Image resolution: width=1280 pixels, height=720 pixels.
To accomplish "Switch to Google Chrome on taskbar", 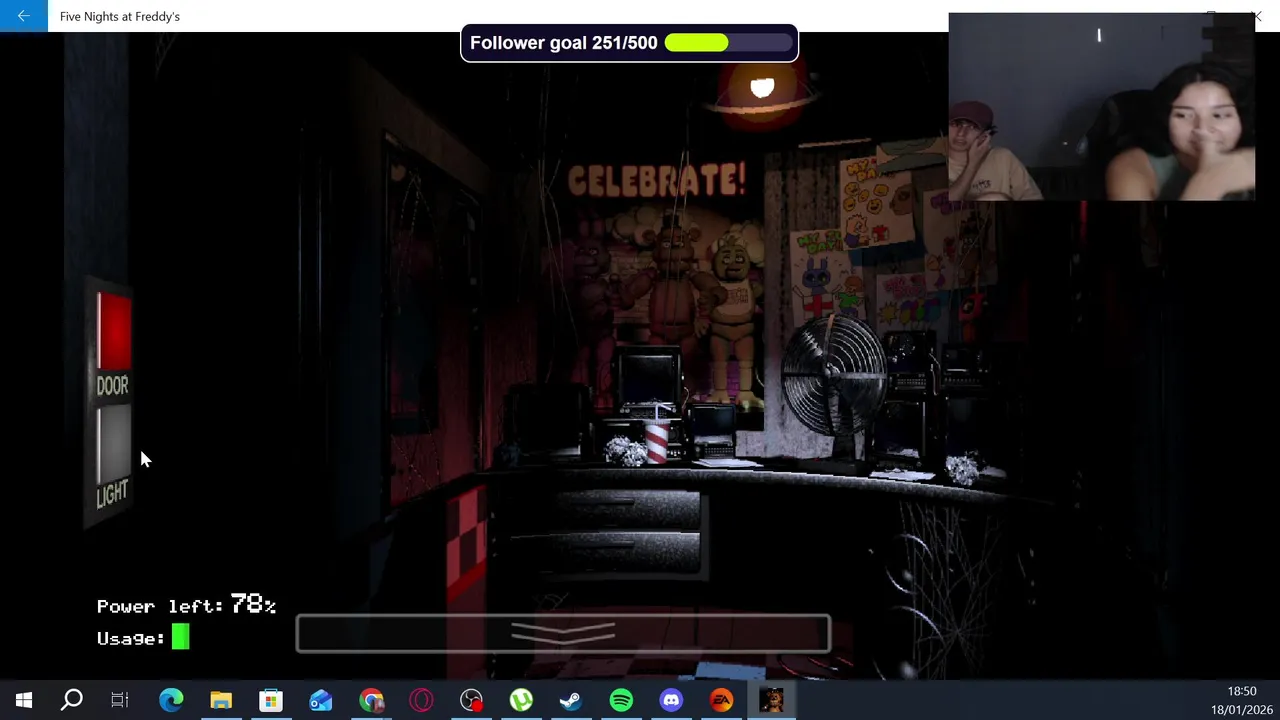I will pos(371,700).
